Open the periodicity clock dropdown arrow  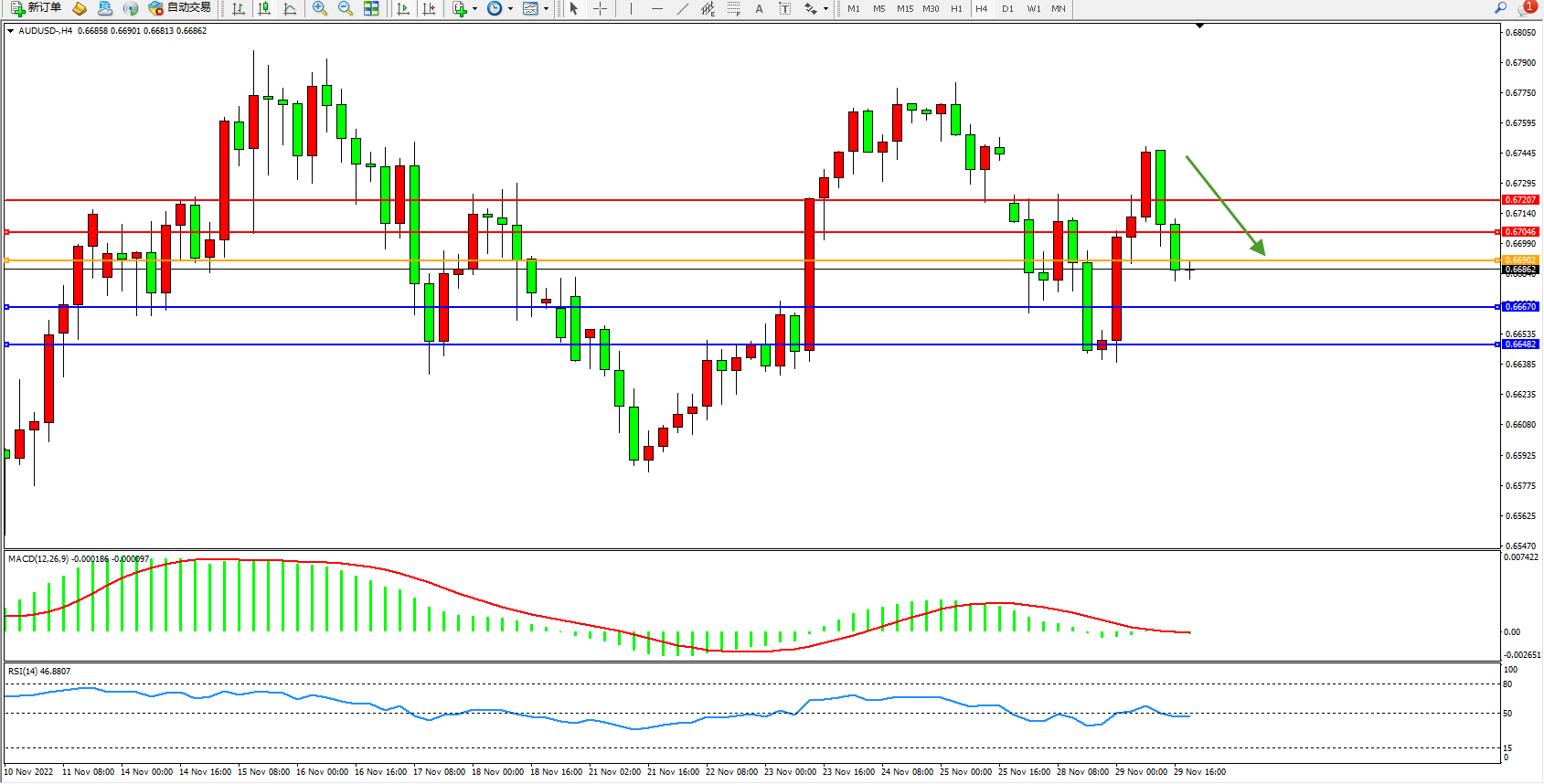tap(510, 8)
